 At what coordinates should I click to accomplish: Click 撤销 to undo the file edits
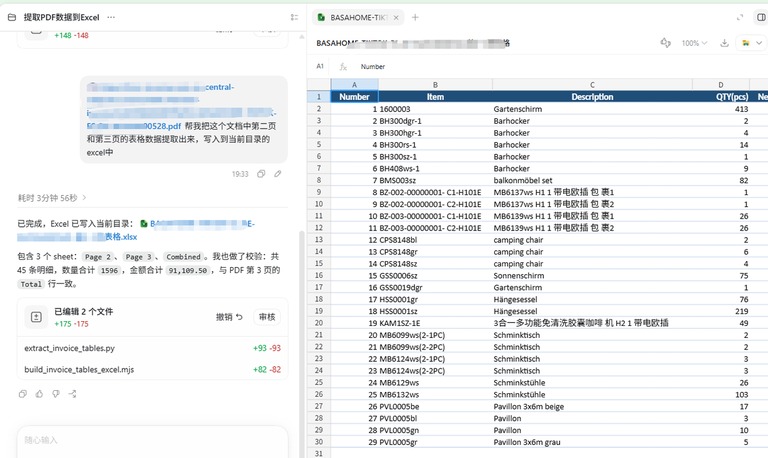click(229, 317)
